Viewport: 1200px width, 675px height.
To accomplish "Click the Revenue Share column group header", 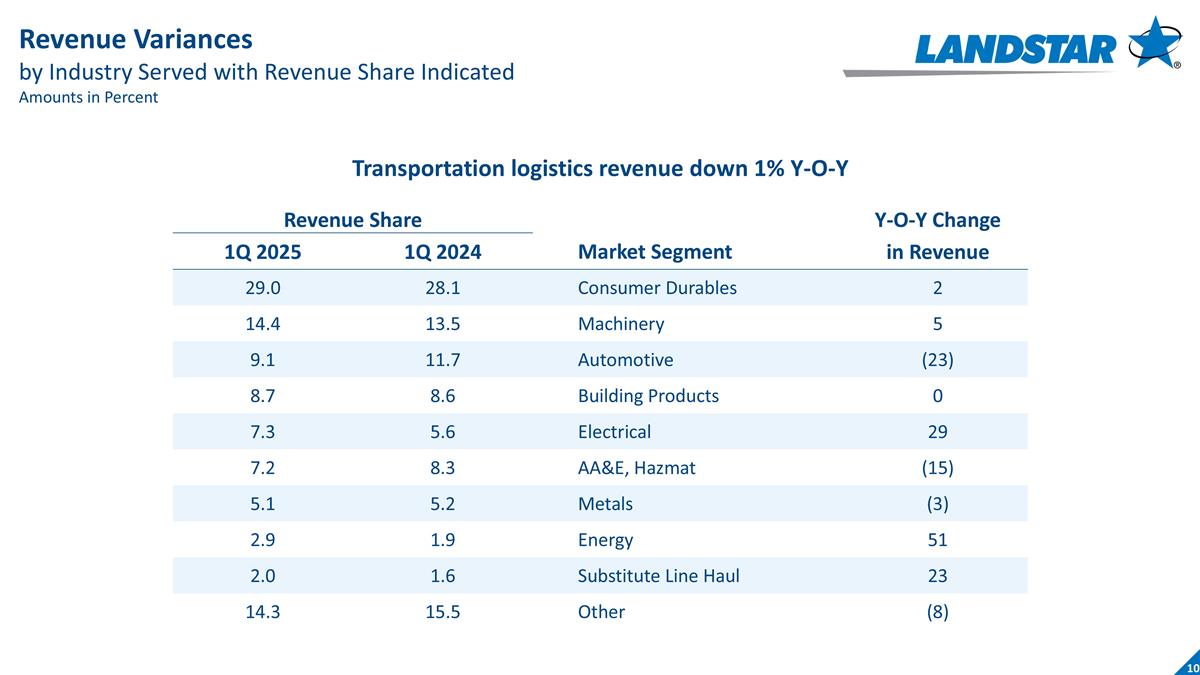I will 352,220.
